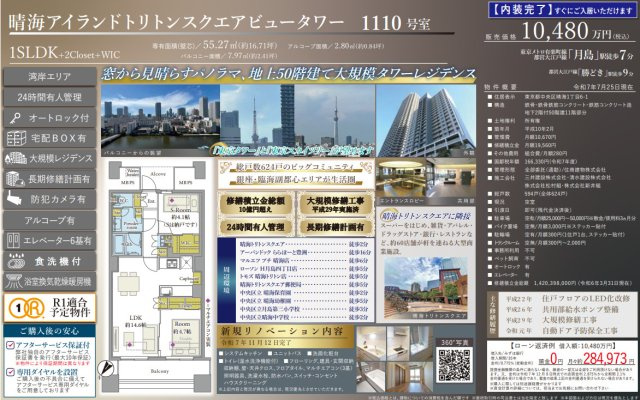Click the 284,973 monthly repayment amount
Viewport: 640px width, 400px height.
pyautogui.click(x=605, y=359)
